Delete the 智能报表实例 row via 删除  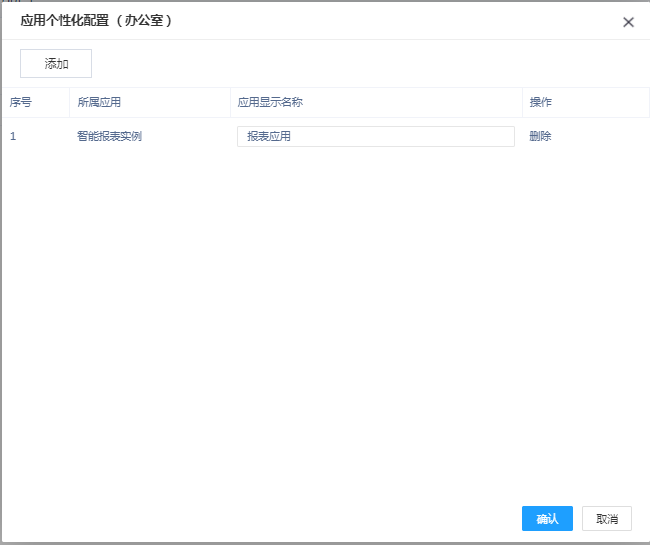pyautogui.click(x=540, y=136)
